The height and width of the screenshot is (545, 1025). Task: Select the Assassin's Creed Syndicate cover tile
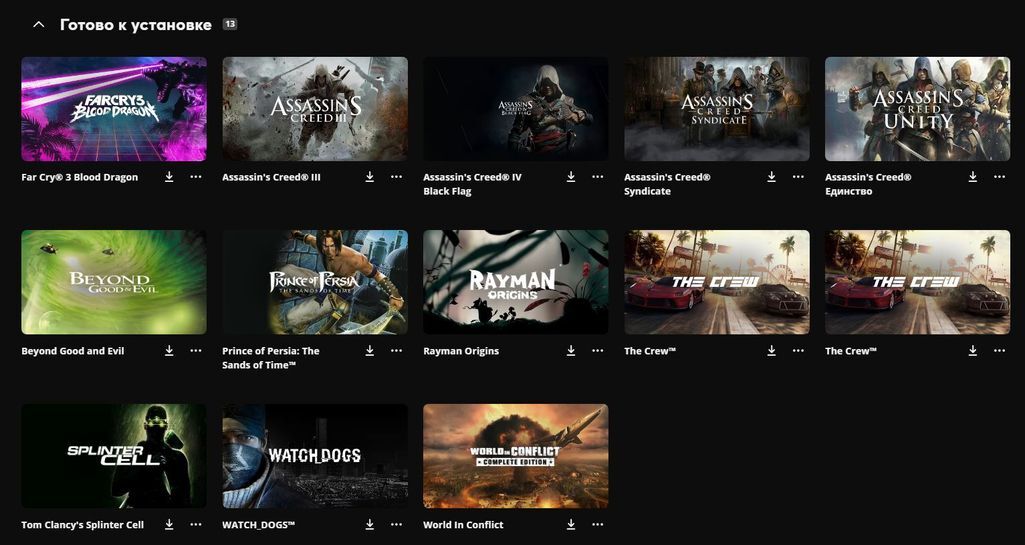[717, 108]
